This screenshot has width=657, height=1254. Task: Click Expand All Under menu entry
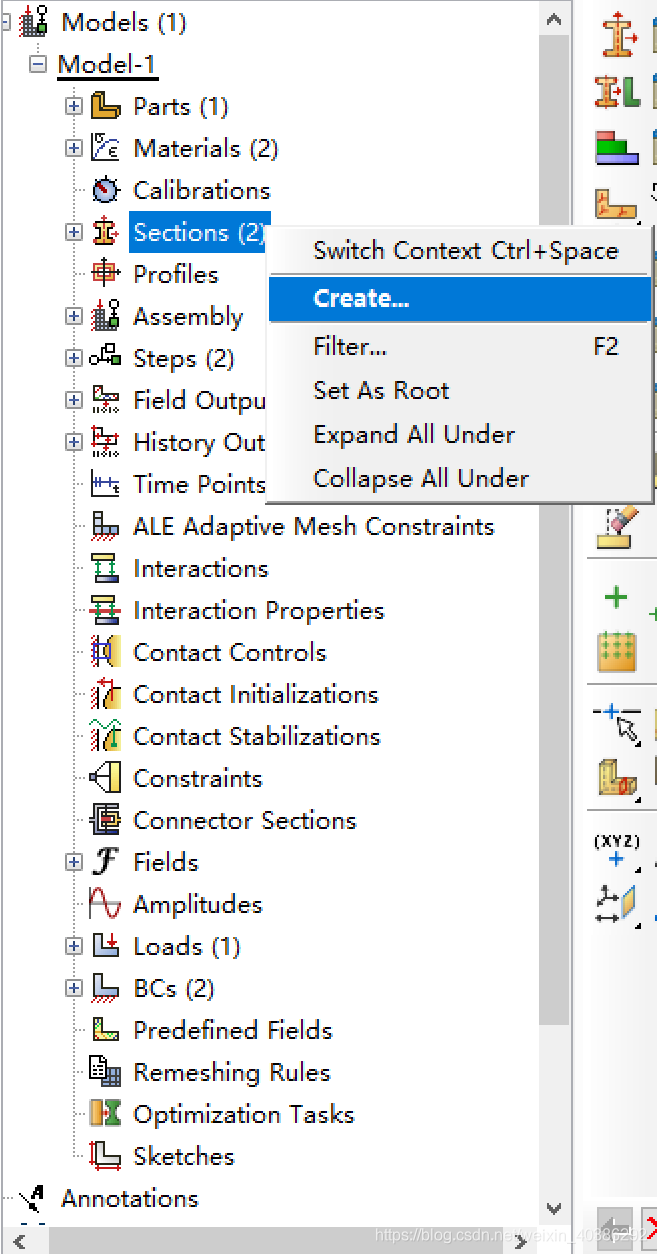tap(414, 435)
